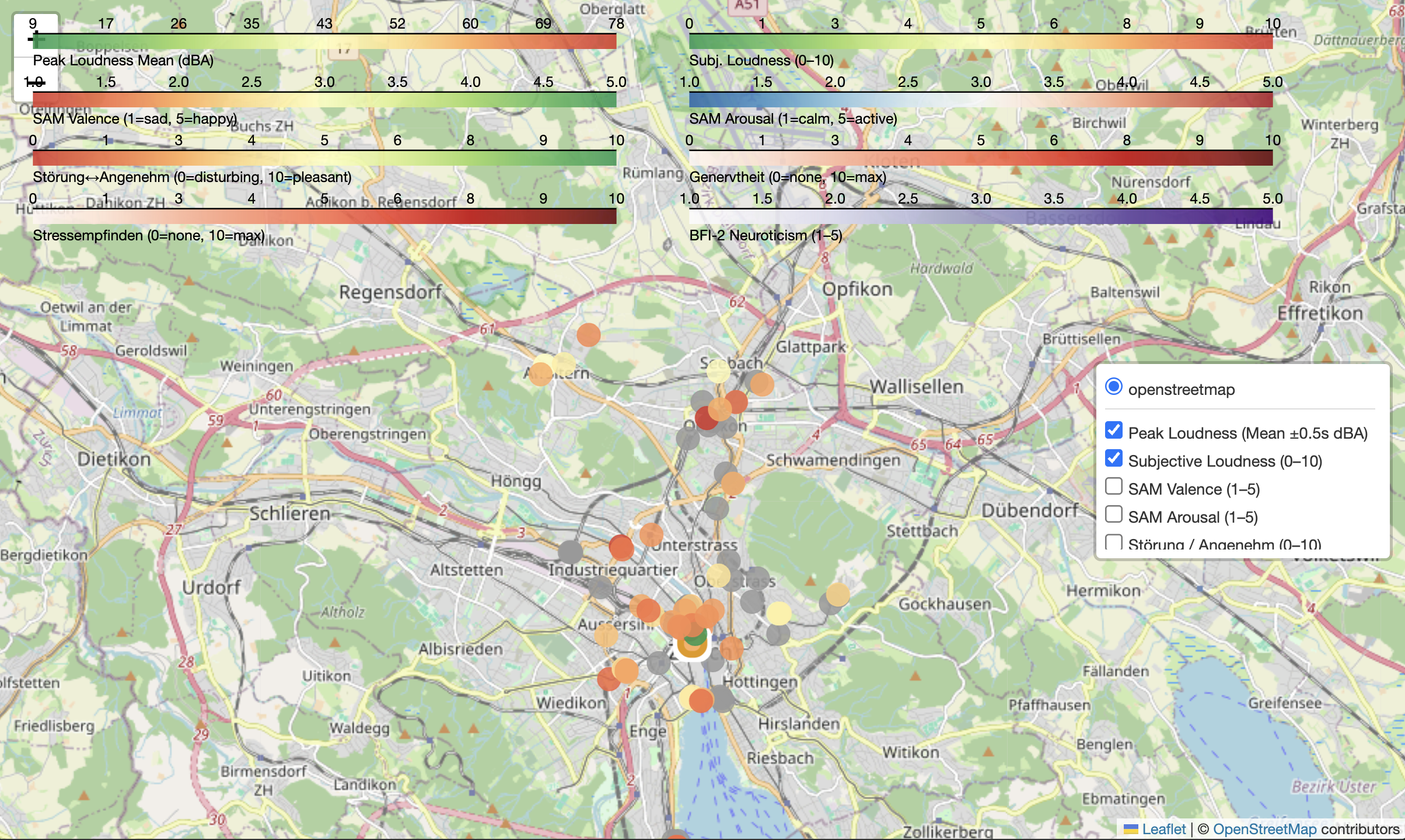Click the light orange marker below Aussersihl label

[x=606, y=635]
